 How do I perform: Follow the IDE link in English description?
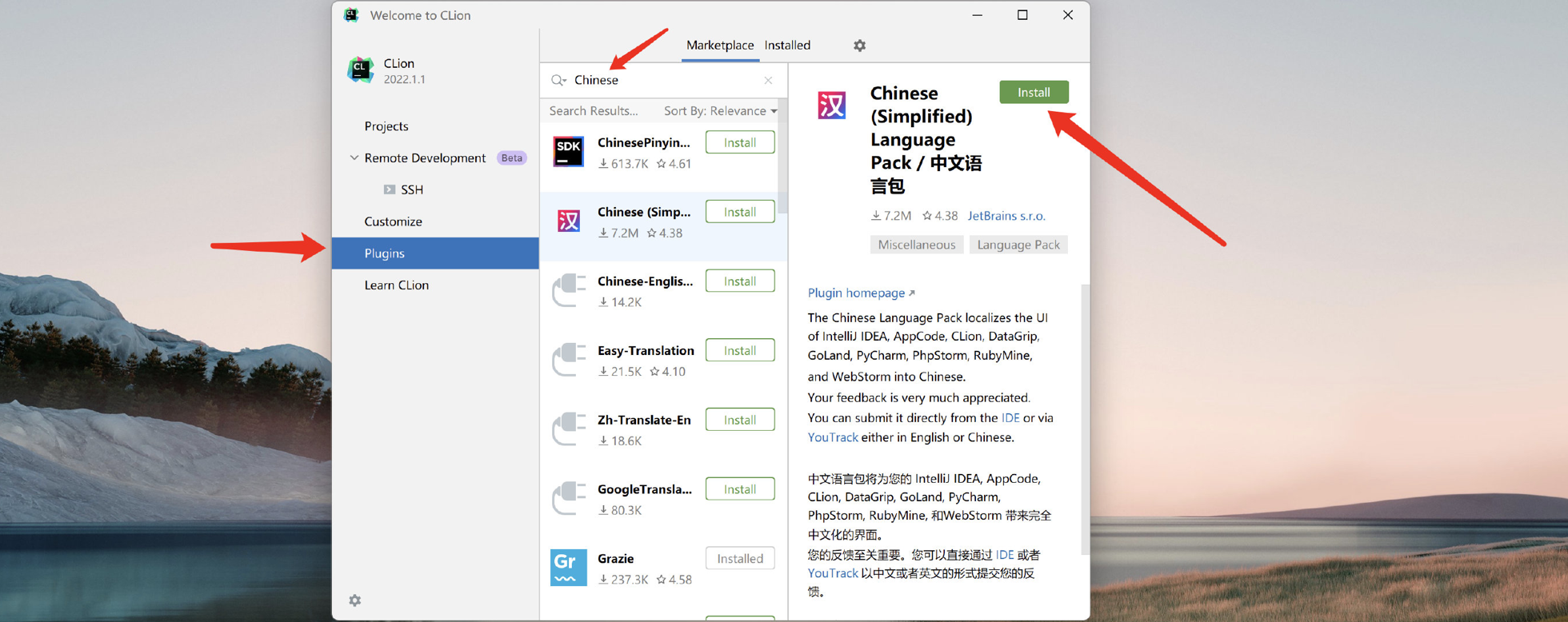[1010, 418]
